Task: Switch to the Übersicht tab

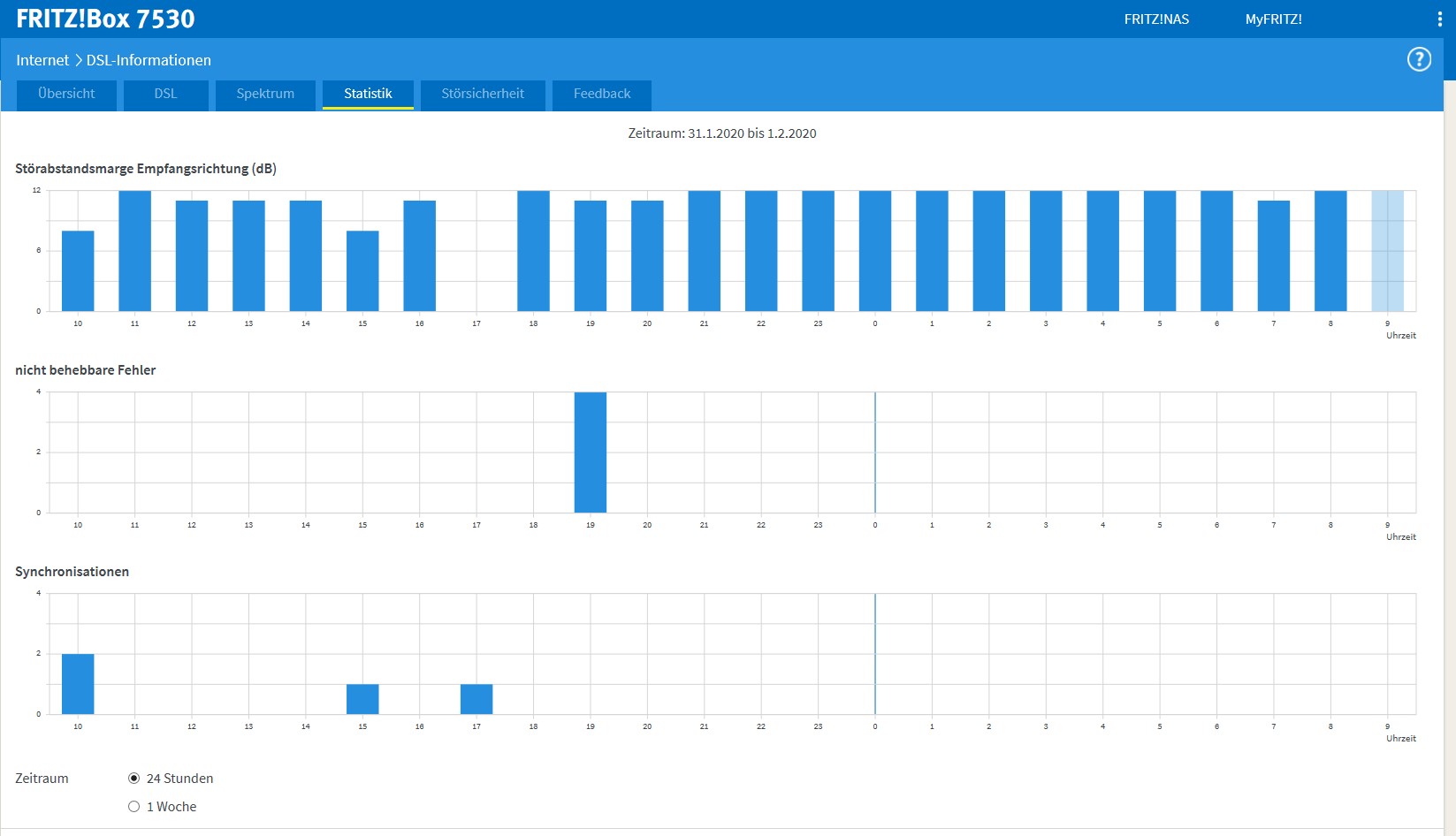Action: tap(66, 94)
